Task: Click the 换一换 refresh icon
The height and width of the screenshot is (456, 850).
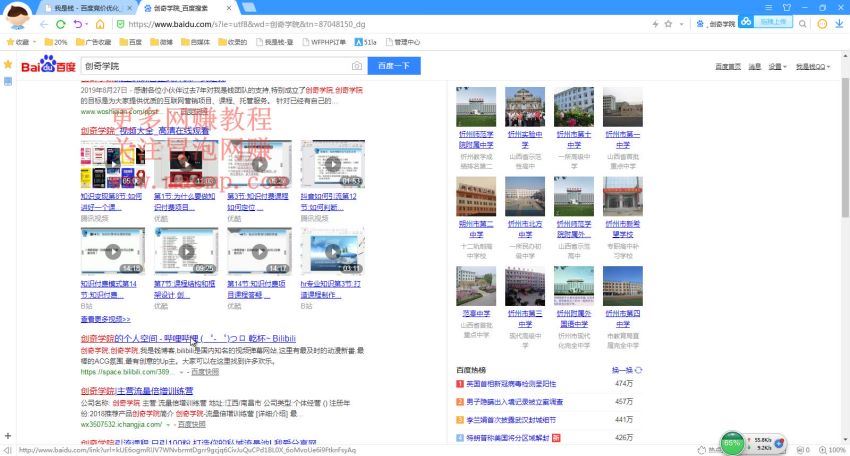Action: coord(639,370)
